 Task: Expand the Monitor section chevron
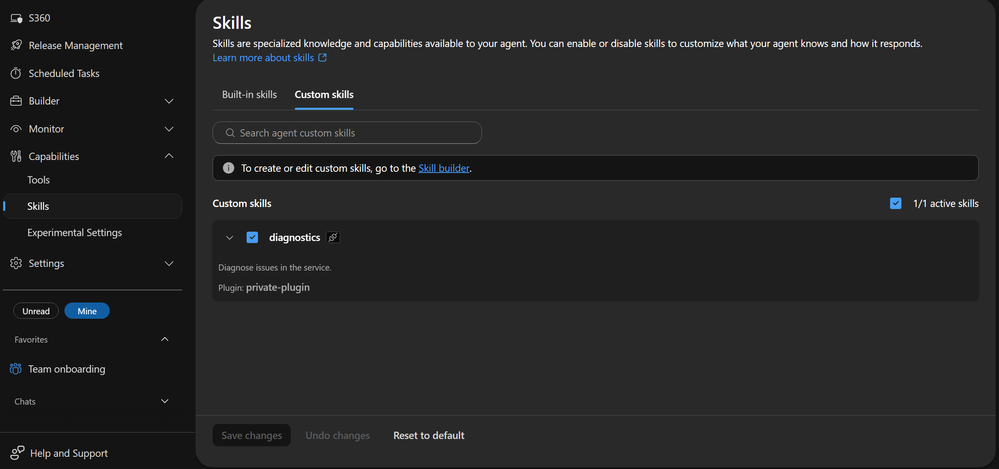[169, 129]
